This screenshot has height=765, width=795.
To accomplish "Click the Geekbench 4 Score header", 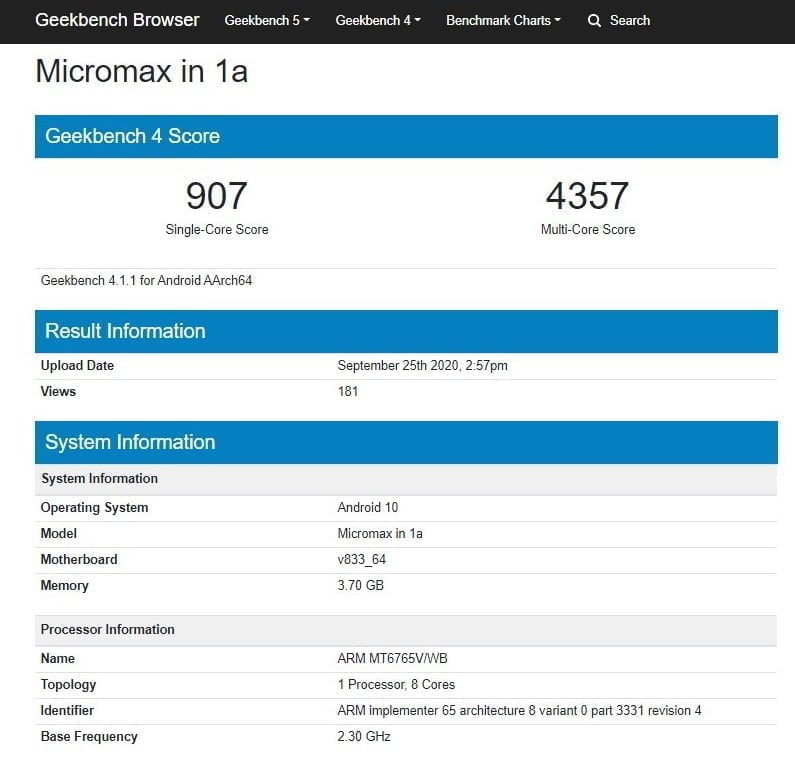I will click(406, 136).
